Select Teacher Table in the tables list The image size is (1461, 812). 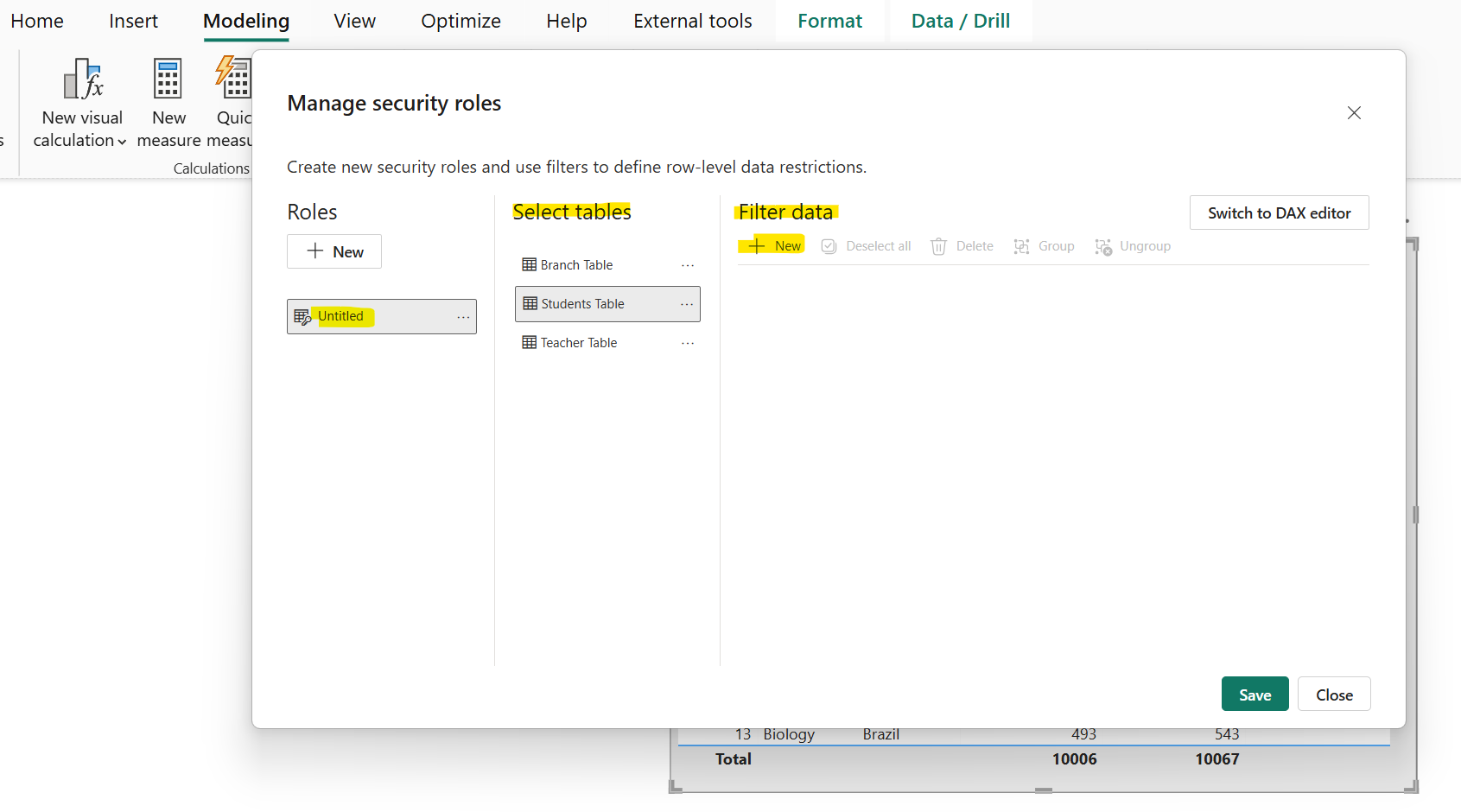pyautogui.click(x=579, y=343)
